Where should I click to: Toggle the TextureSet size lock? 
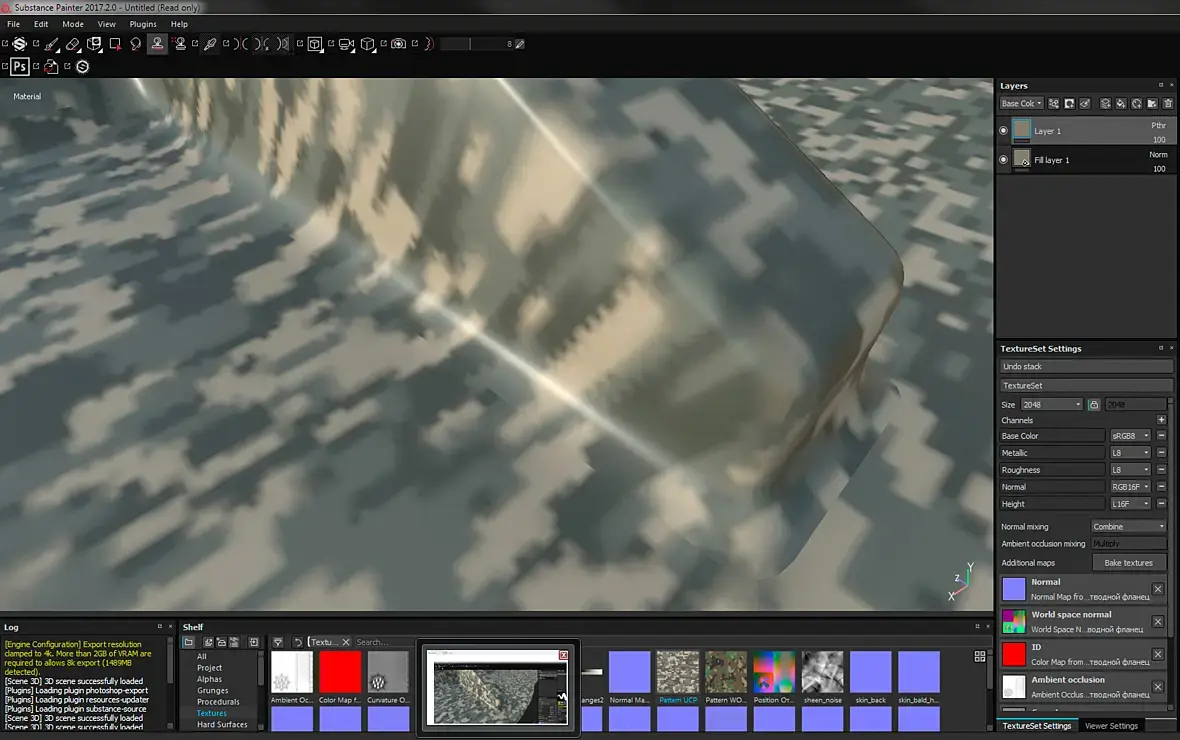click(x=1094, y=405)
